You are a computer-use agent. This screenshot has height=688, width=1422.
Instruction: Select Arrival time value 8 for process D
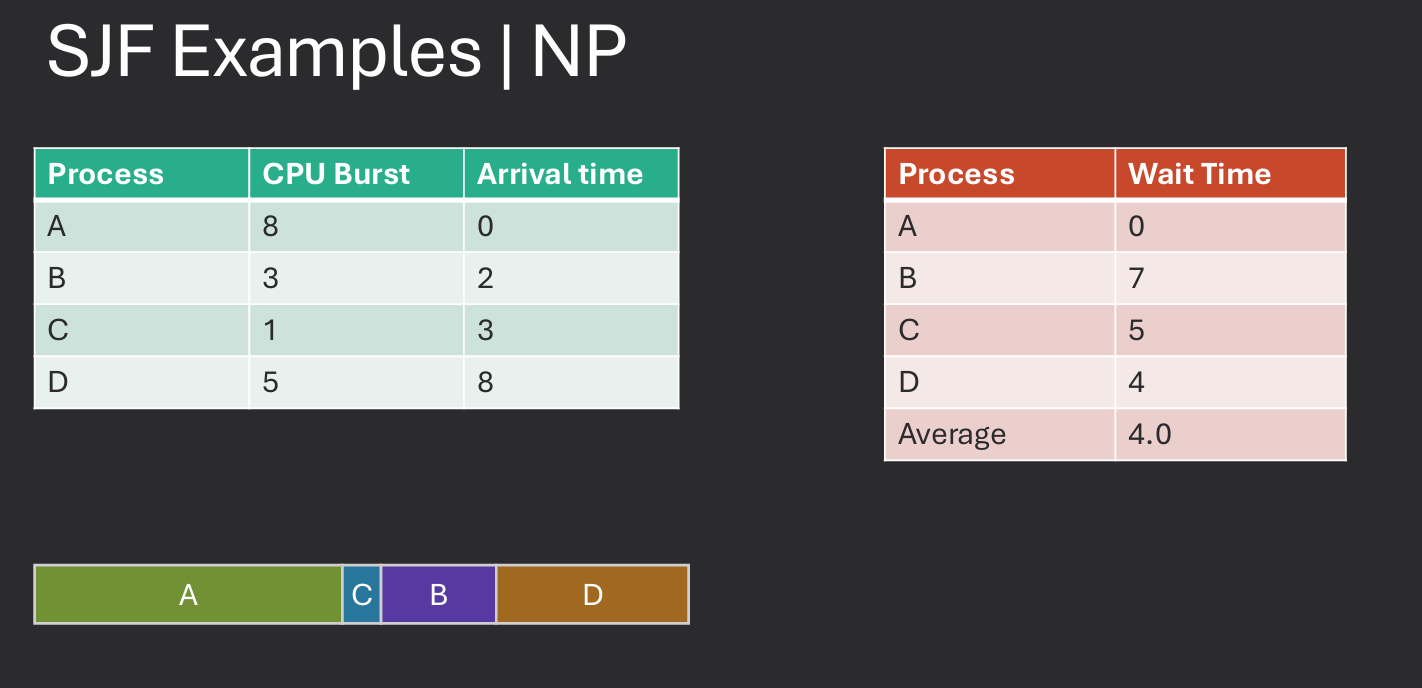click(571, 383)
